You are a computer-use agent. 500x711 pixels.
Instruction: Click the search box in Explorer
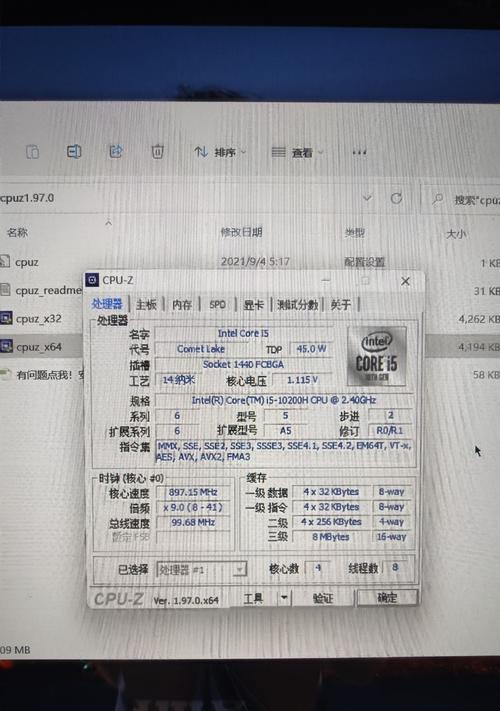462,199
